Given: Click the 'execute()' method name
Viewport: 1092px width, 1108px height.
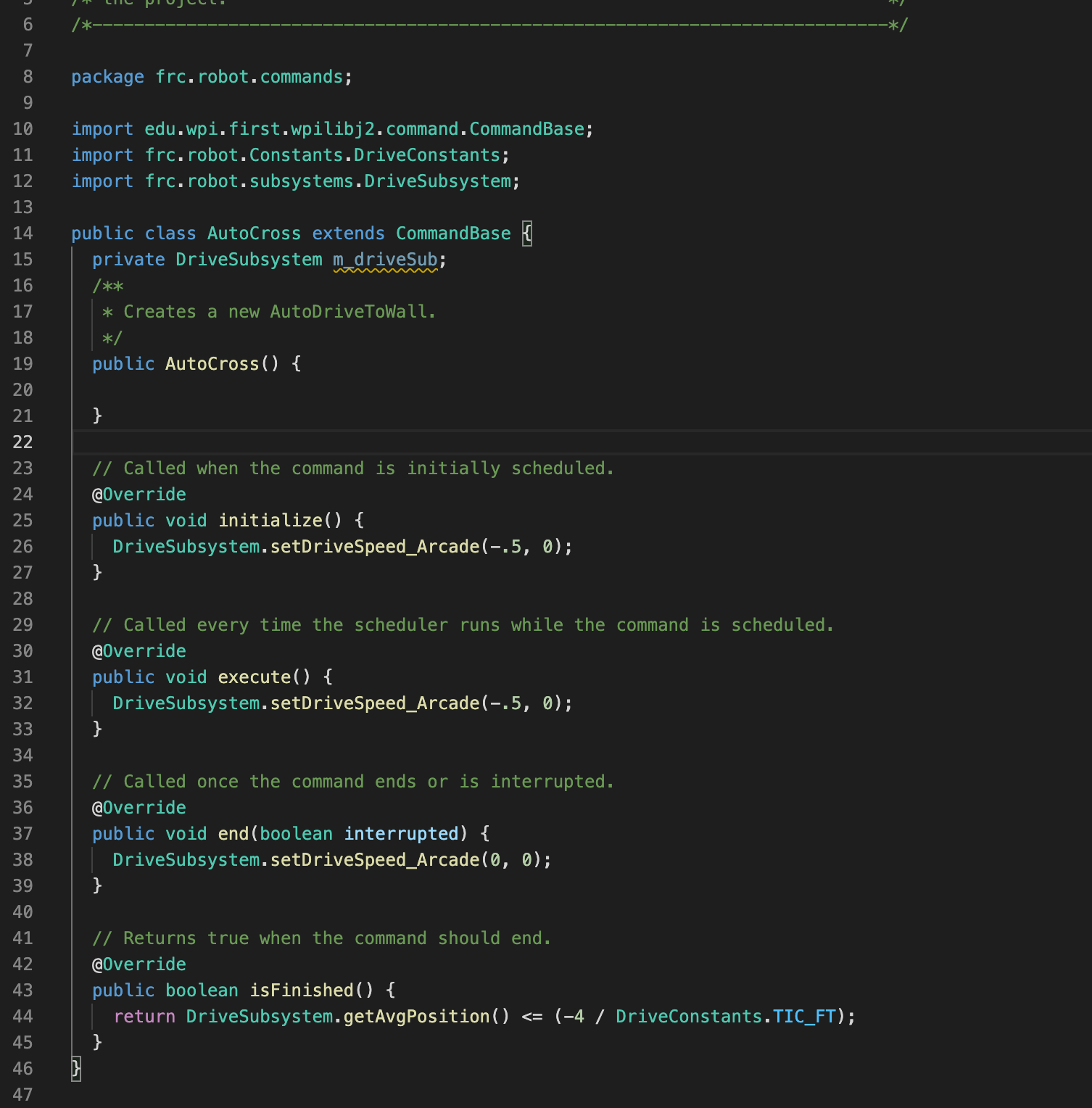Looking at the screenshot, I should pos(265,677).
